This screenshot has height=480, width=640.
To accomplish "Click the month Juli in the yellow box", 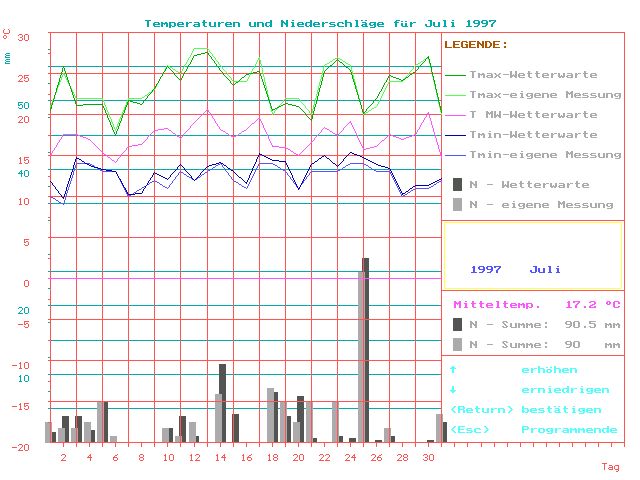I will coord(545,269).
